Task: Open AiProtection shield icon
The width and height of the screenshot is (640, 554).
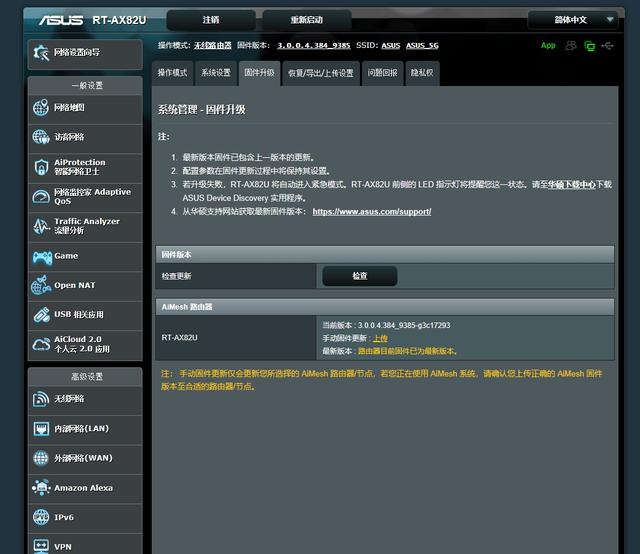Action: coord(41,167)
